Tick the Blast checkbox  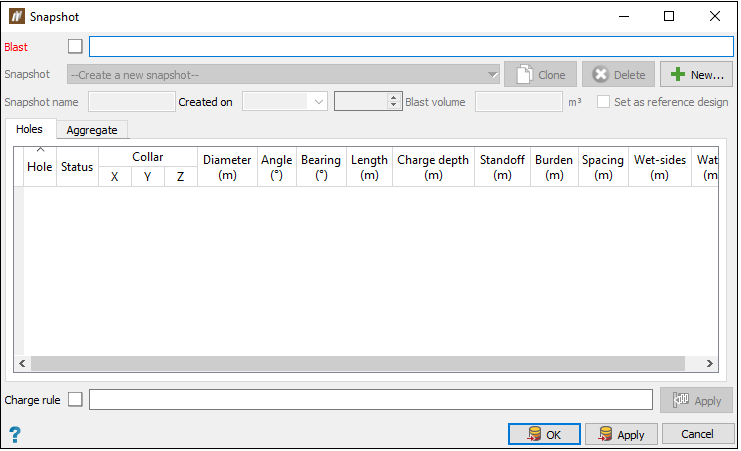(x=75, y=46)
